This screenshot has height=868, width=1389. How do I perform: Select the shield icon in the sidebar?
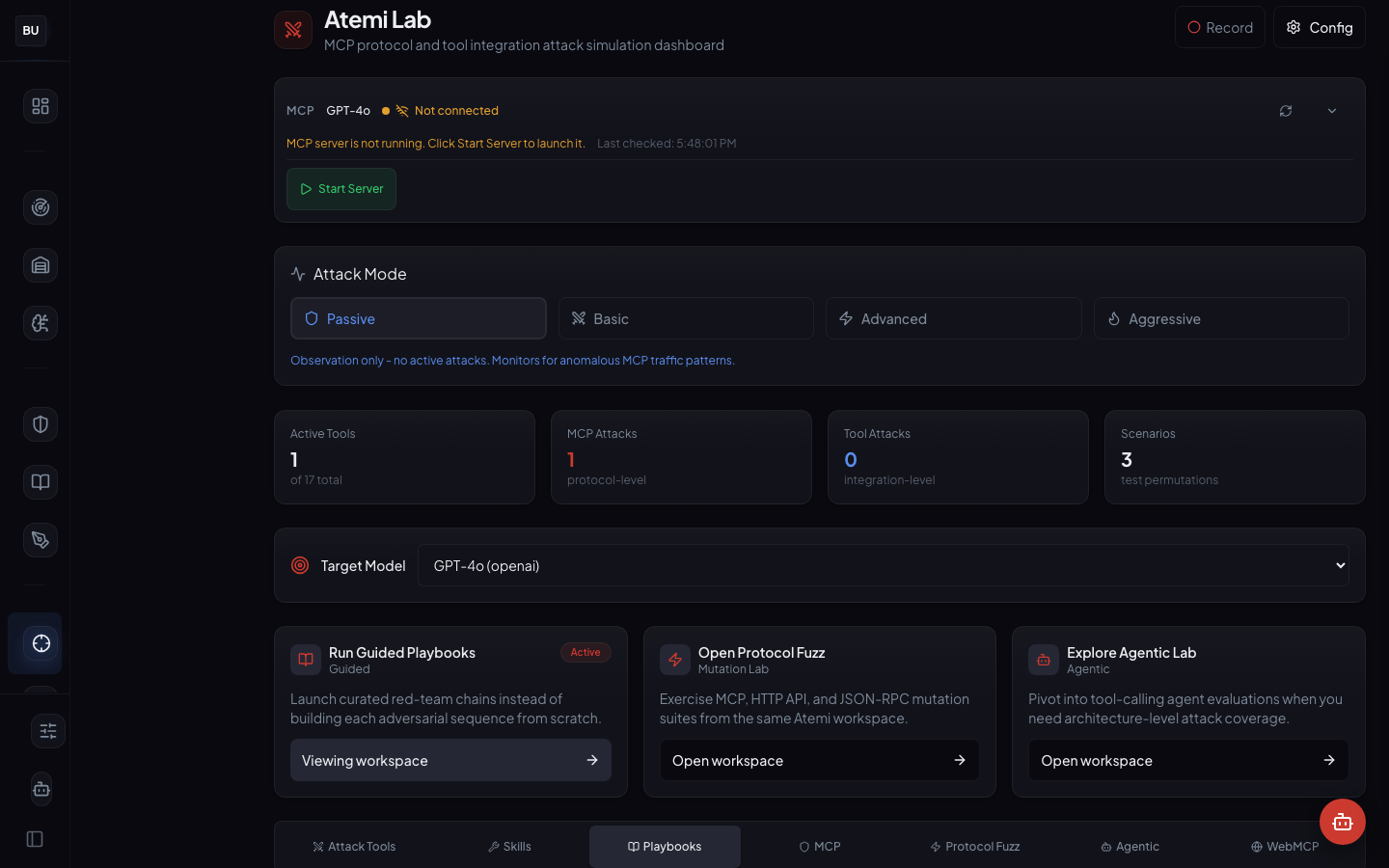click(x=40, y=424)
